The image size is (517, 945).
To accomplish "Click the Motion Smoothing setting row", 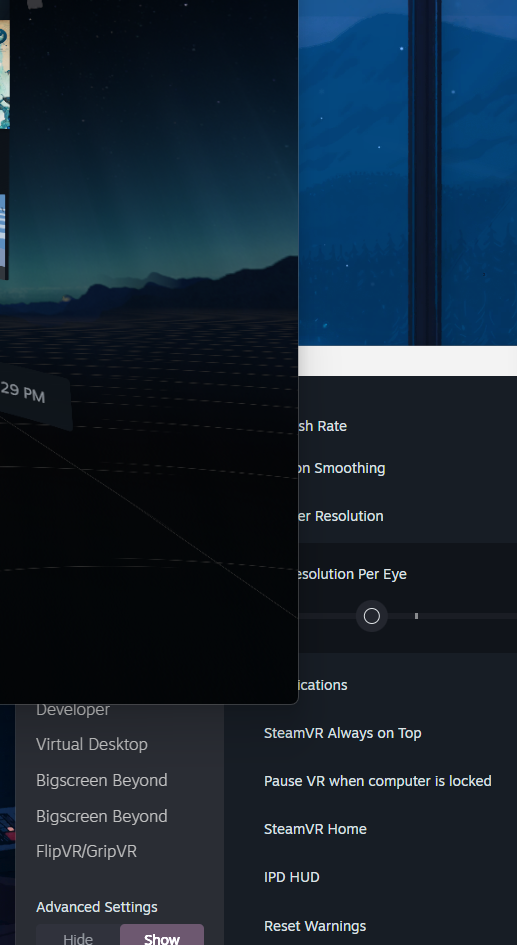I will [x=407, y=468].
